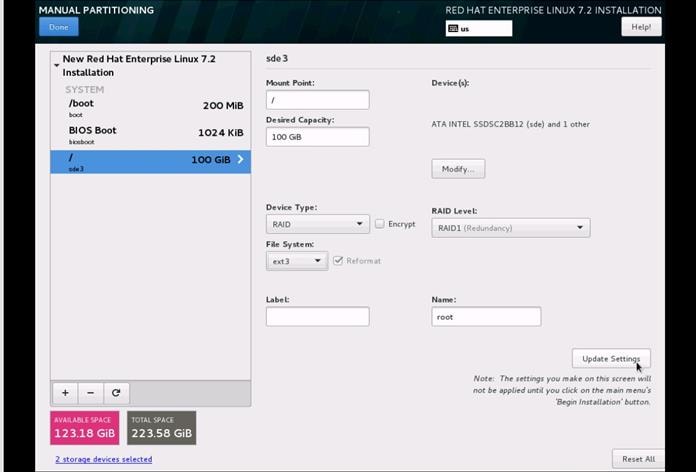Click the TOTAL SPACE 223.58 GiB box
This screenshot has height=472, width=696.
tap(162, 428)
